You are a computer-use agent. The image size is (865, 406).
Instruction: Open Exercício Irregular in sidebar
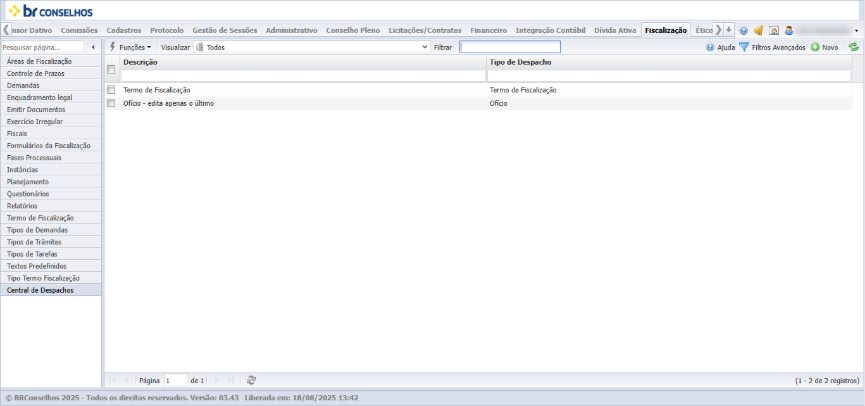click(51, 121)
